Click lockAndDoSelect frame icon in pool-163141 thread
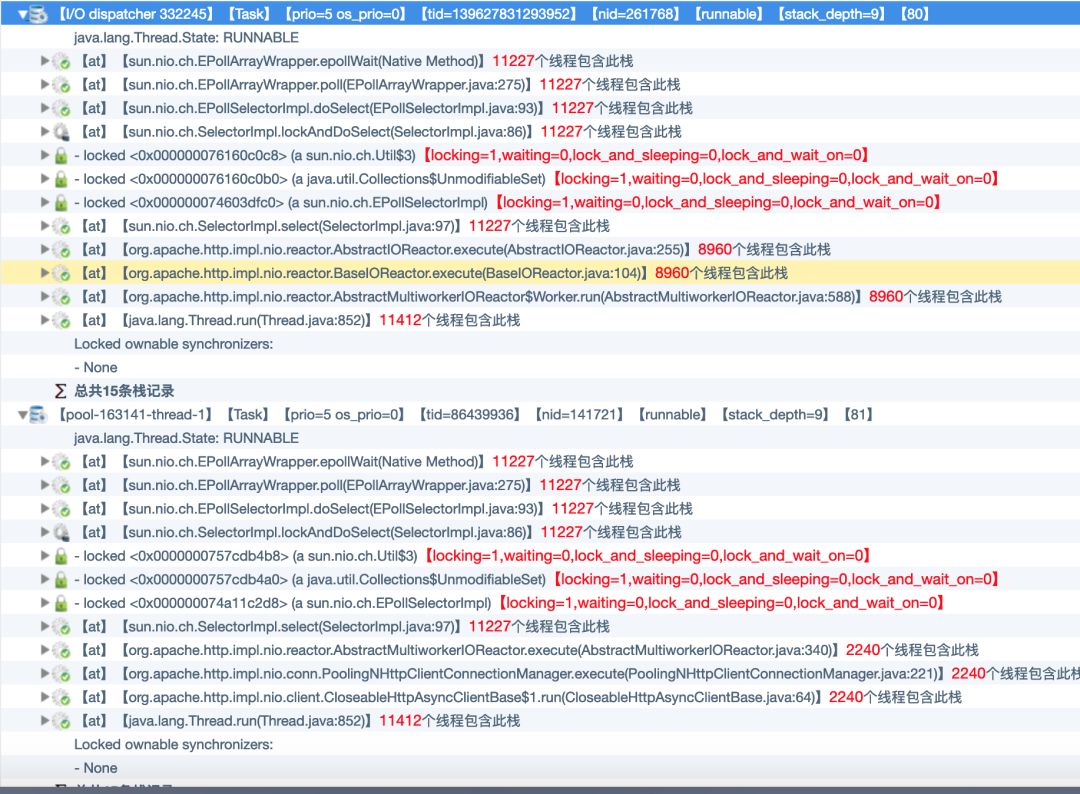This screenshot has height=794, width=1080. click(x=61, y=532)
